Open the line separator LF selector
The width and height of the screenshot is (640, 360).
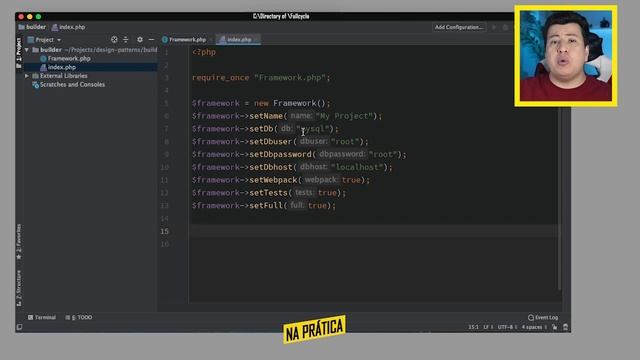487,327
